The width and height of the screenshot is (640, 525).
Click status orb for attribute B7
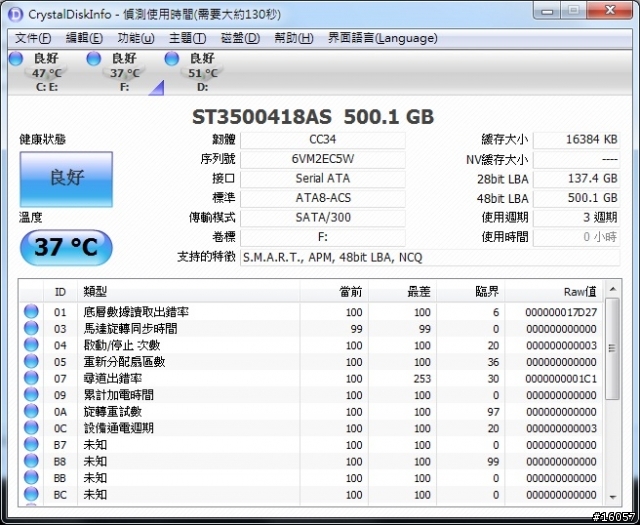pyautogui.click(x=31, y=445)
